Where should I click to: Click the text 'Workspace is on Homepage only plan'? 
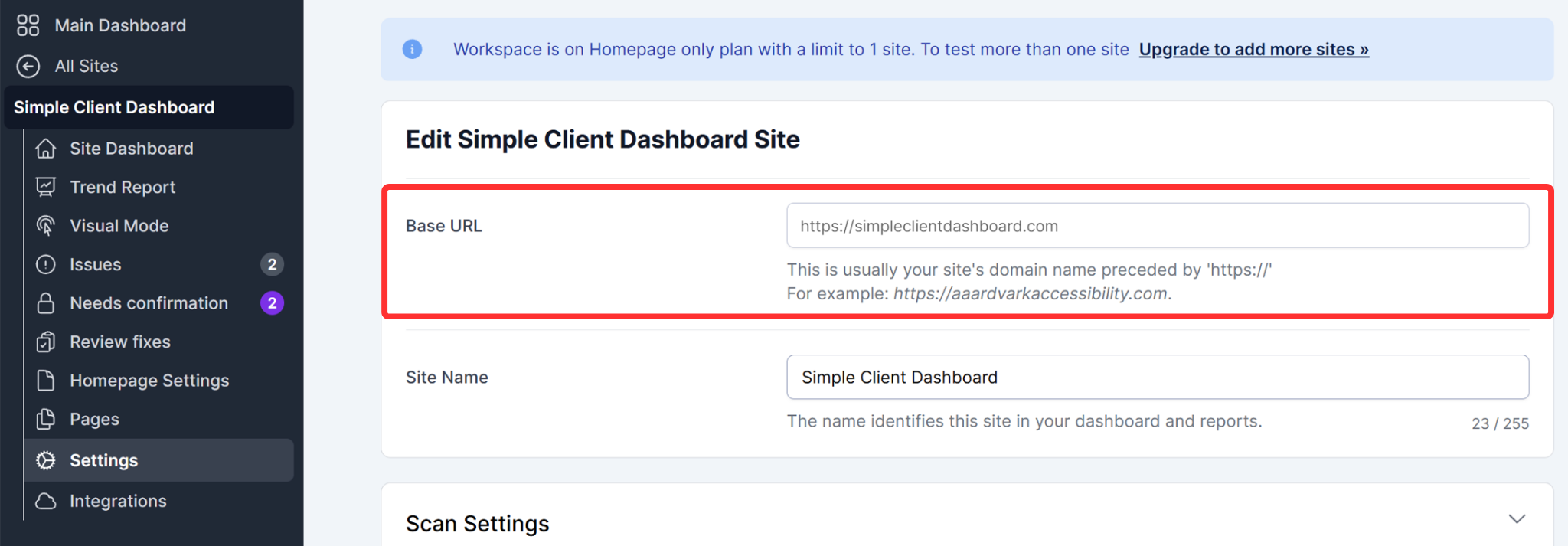[x=603, y=50]
